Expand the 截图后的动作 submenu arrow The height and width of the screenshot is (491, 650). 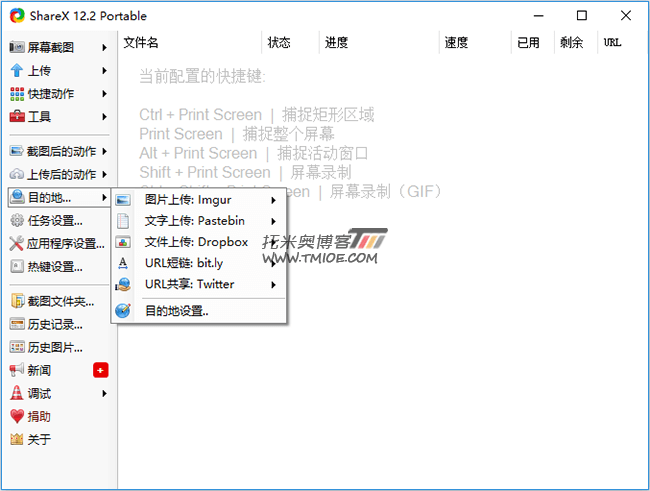click(104, 151)
